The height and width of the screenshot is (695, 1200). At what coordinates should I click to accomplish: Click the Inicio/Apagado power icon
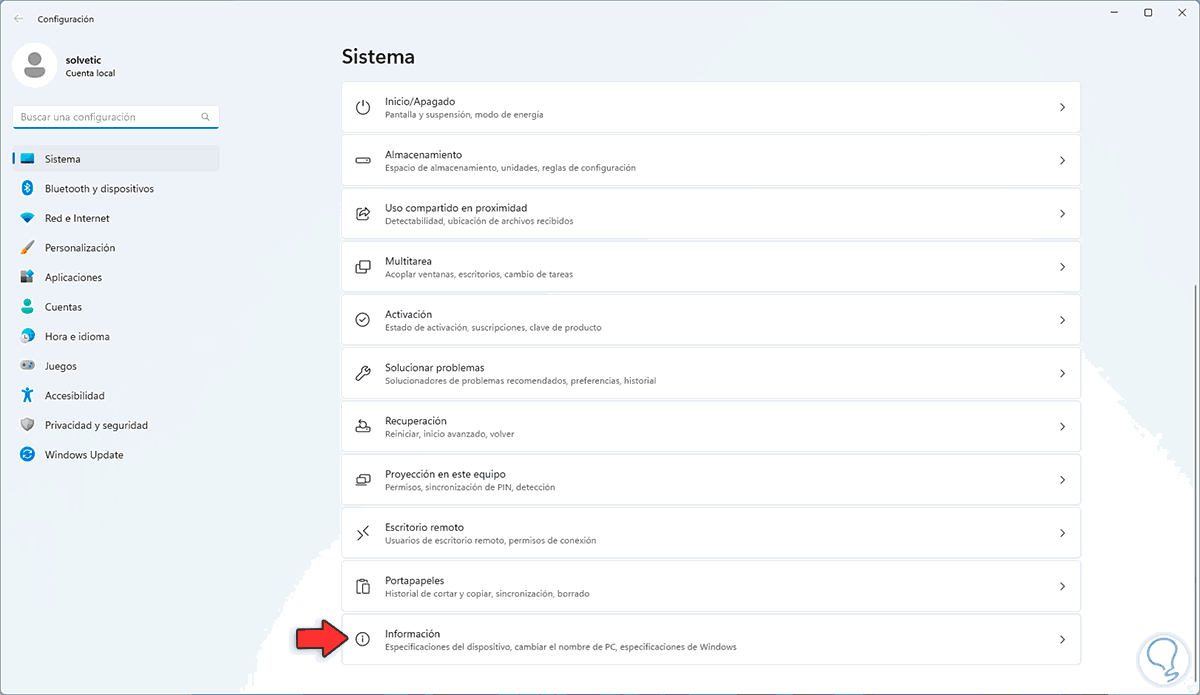[x=363, y=107]
